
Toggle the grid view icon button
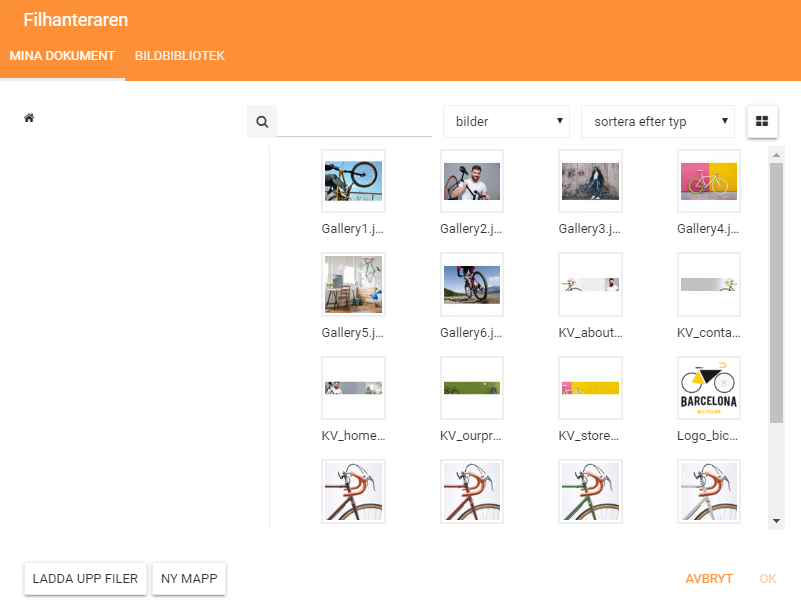tap(762, 121)
